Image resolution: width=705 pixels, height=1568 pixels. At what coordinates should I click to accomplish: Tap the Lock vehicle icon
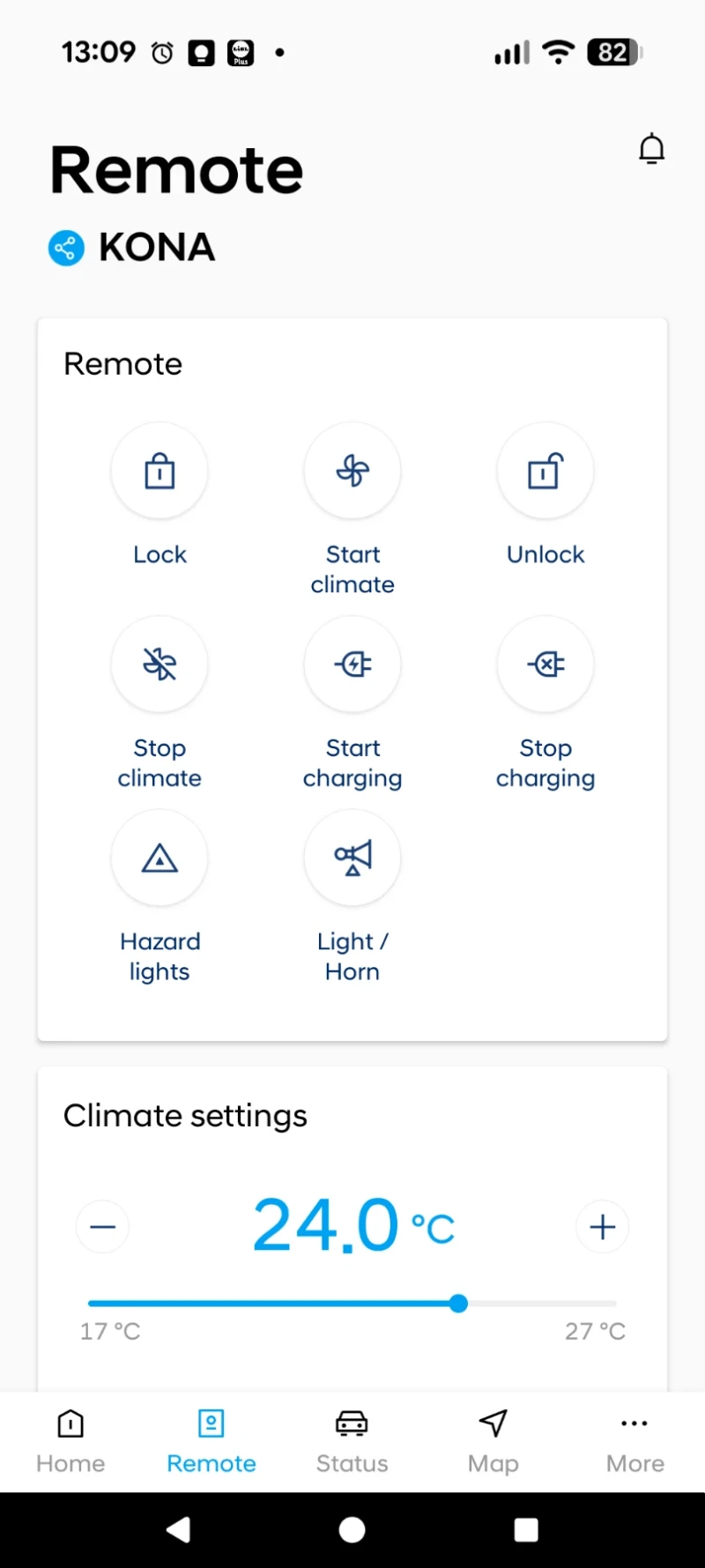(x=160, y=472)
